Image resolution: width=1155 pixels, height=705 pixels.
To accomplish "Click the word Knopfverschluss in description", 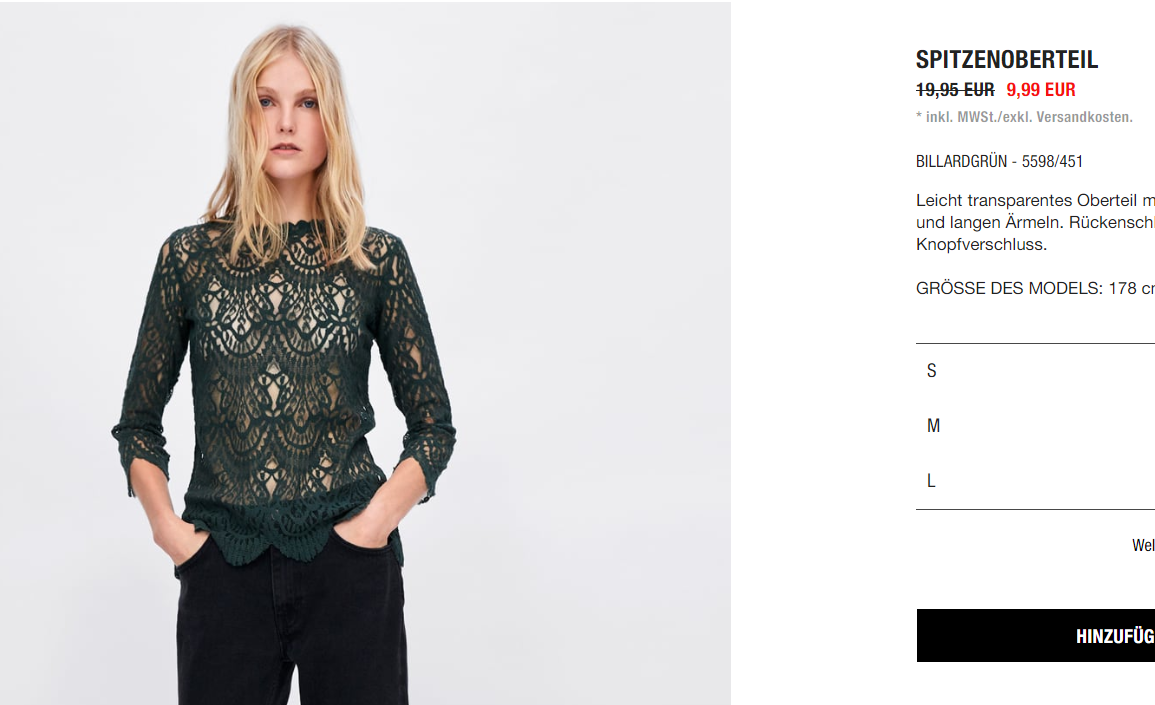I will click(981, 245).
